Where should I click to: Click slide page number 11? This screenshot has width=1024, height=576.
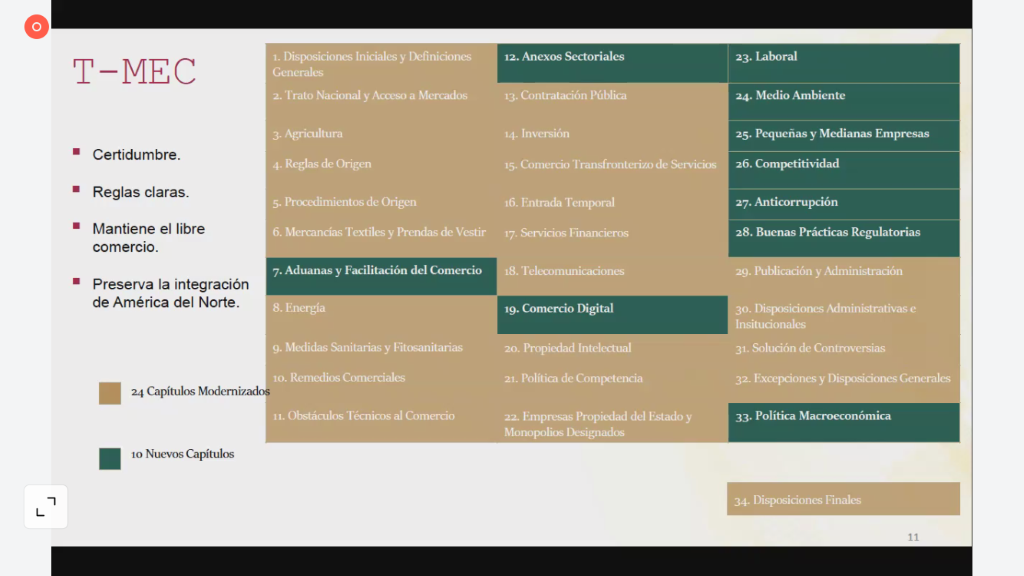(913, 537)
